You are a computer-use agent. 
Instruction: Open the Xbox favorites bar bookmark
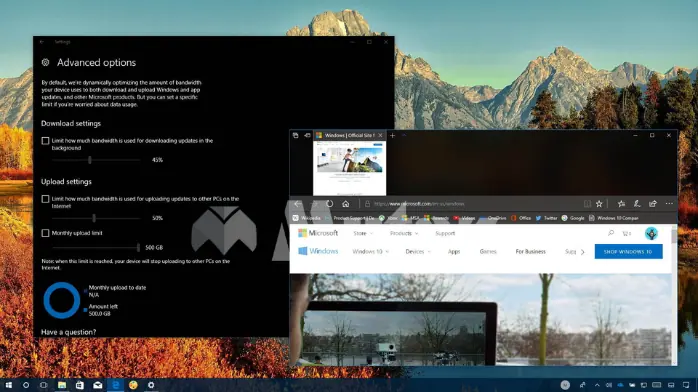pyautogui.click(x=388, y=218)
